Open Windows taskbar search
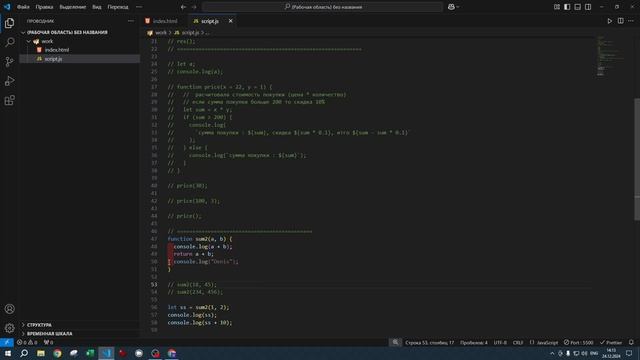Image resolution: width=640 pixels, height=360 pixels. click(24, 353)
